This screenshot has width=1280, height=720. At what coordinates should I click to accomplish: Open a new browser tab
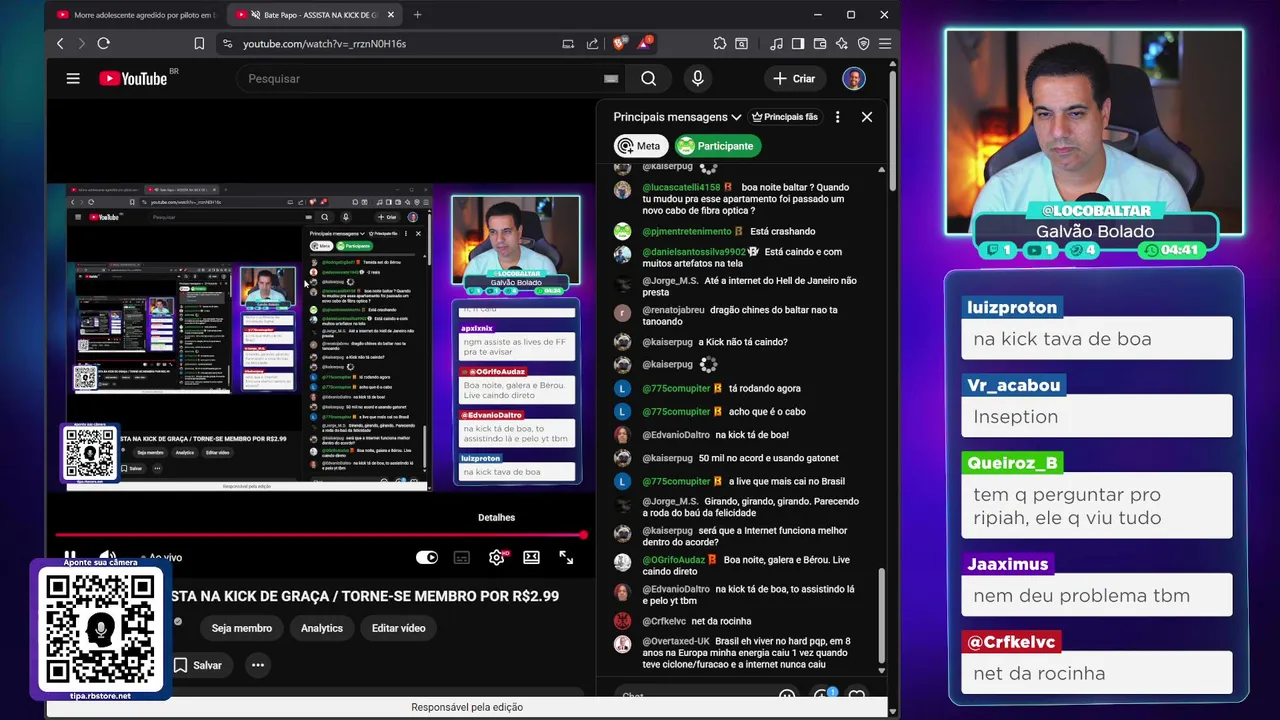click(x=417, y=15)
